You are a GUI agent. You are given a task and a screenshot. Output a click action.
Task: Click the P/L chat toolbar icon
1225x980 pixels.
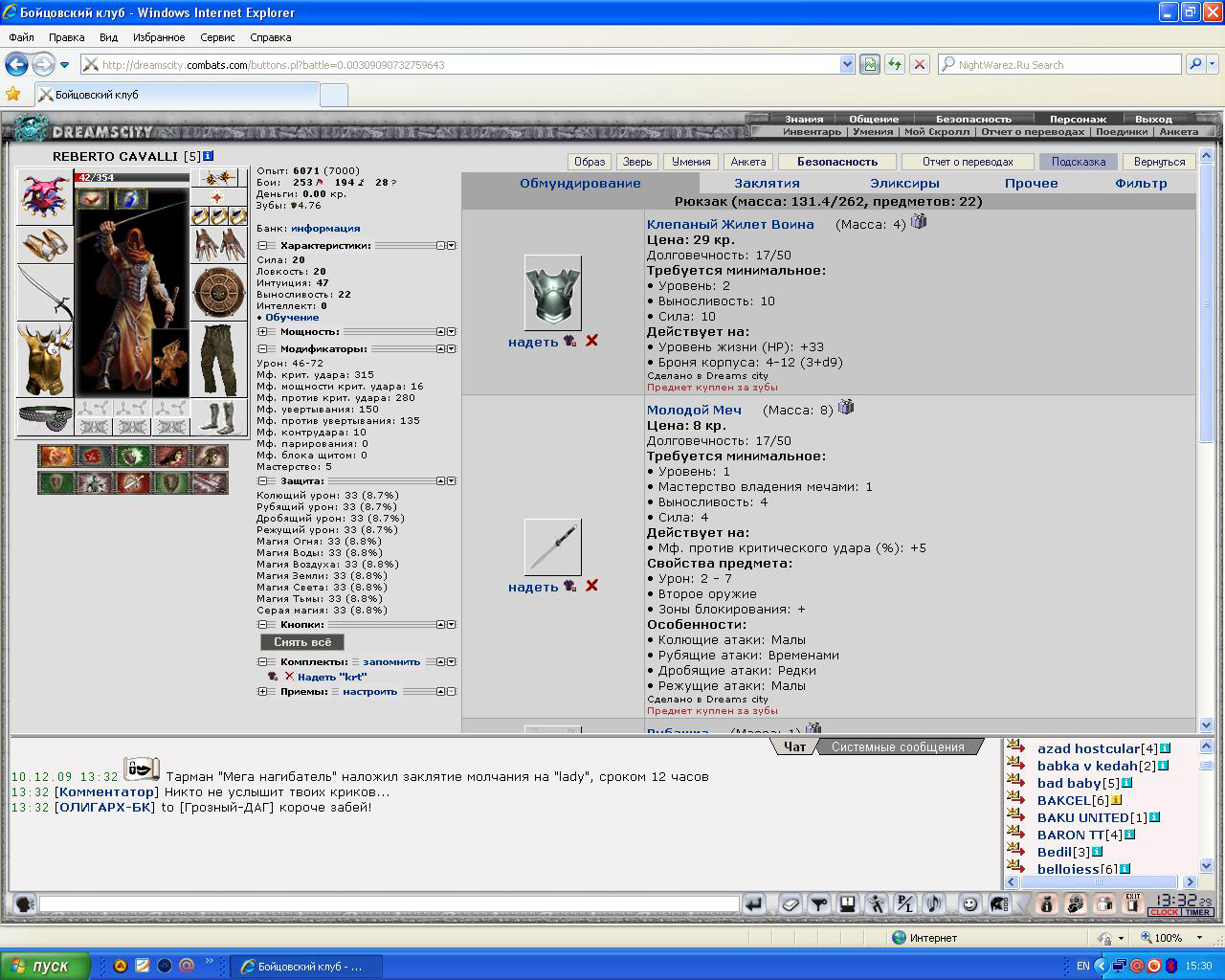(x=904, y=903)
